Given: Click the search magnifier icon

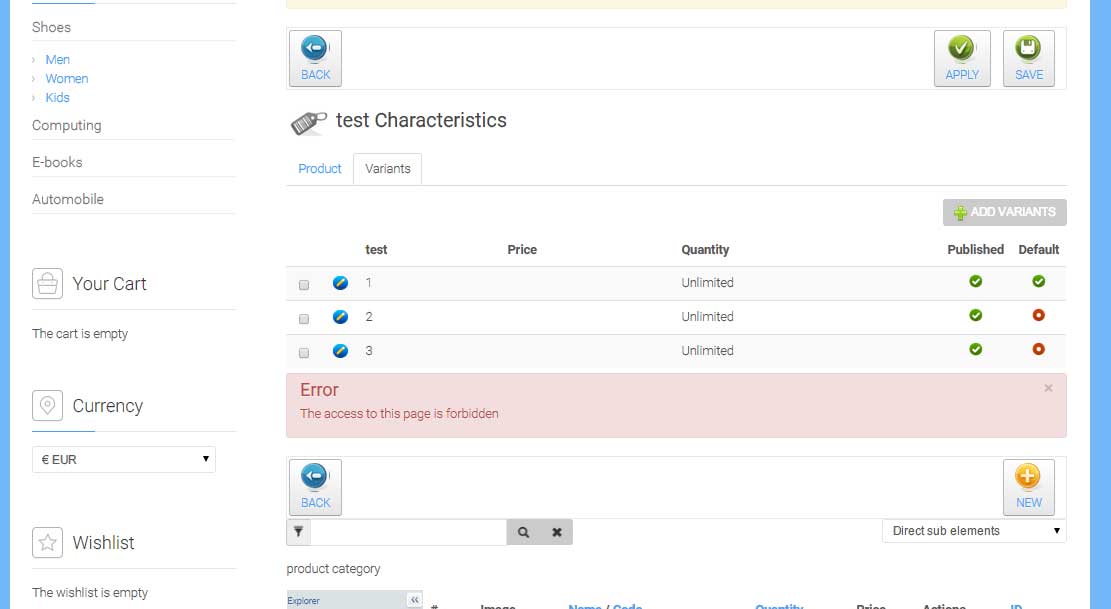Looking at the screenshot, I should tap(523, 533).
